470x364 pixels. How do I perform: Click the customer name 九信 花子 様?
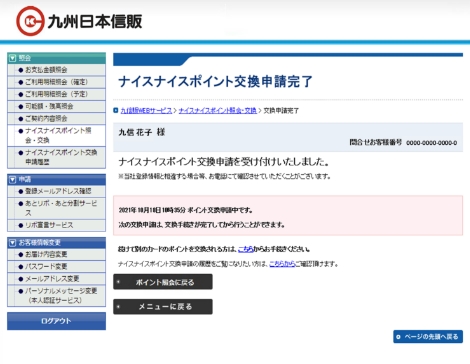[x=142, y=132]
